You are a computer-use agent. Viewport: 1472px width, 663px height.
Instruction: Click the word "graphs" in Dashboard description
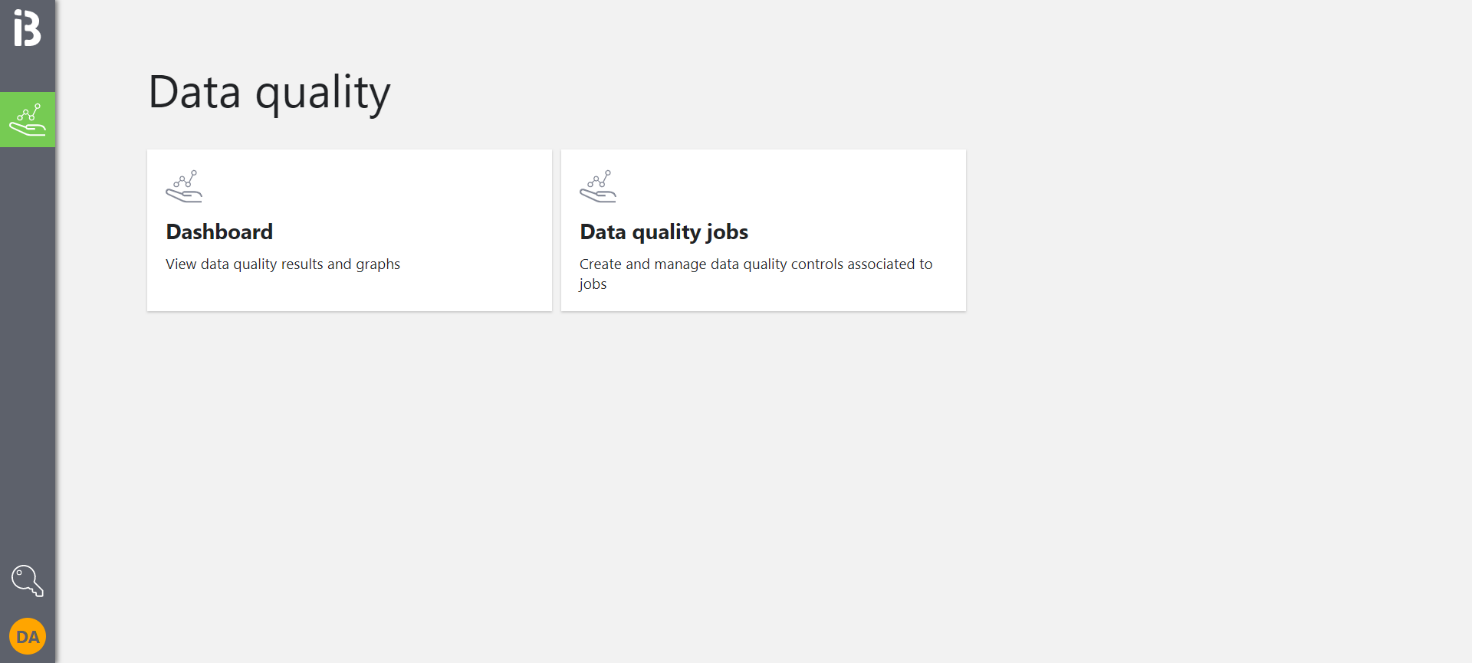378,264
